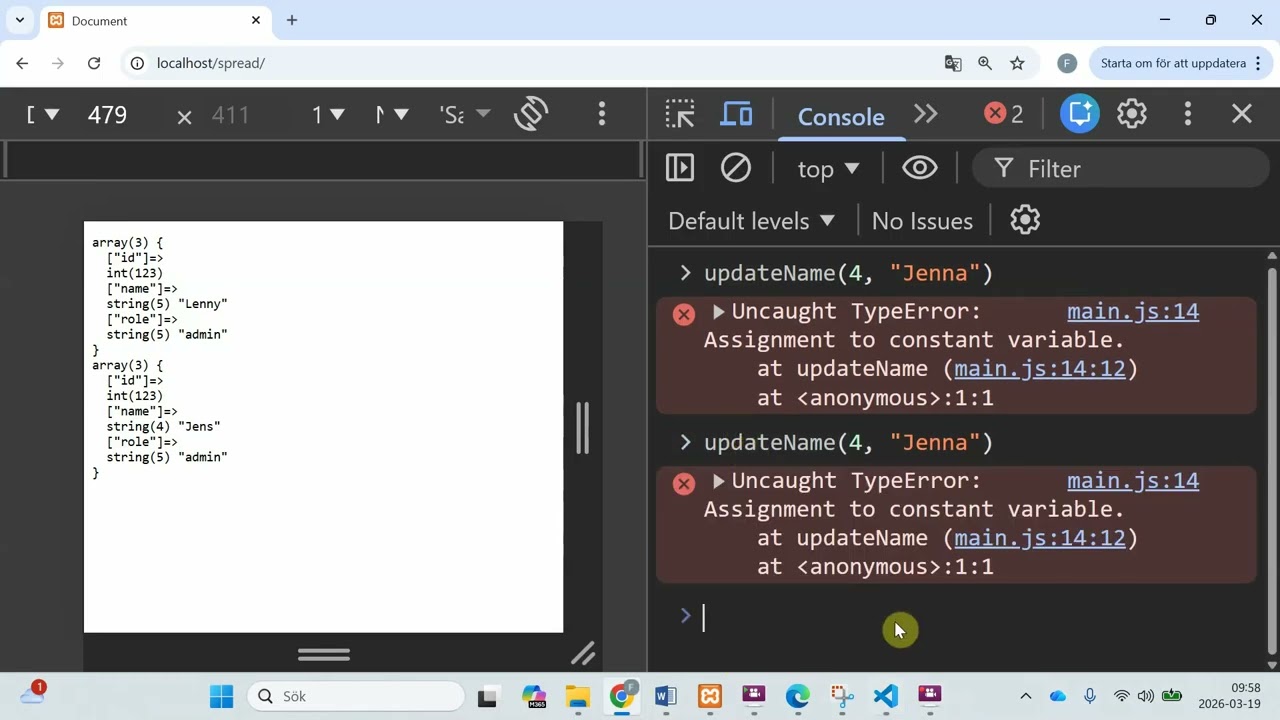Open the Chrome profile avatar
The height and width of the screenshot is (720, 1280).
point(1067,63)
